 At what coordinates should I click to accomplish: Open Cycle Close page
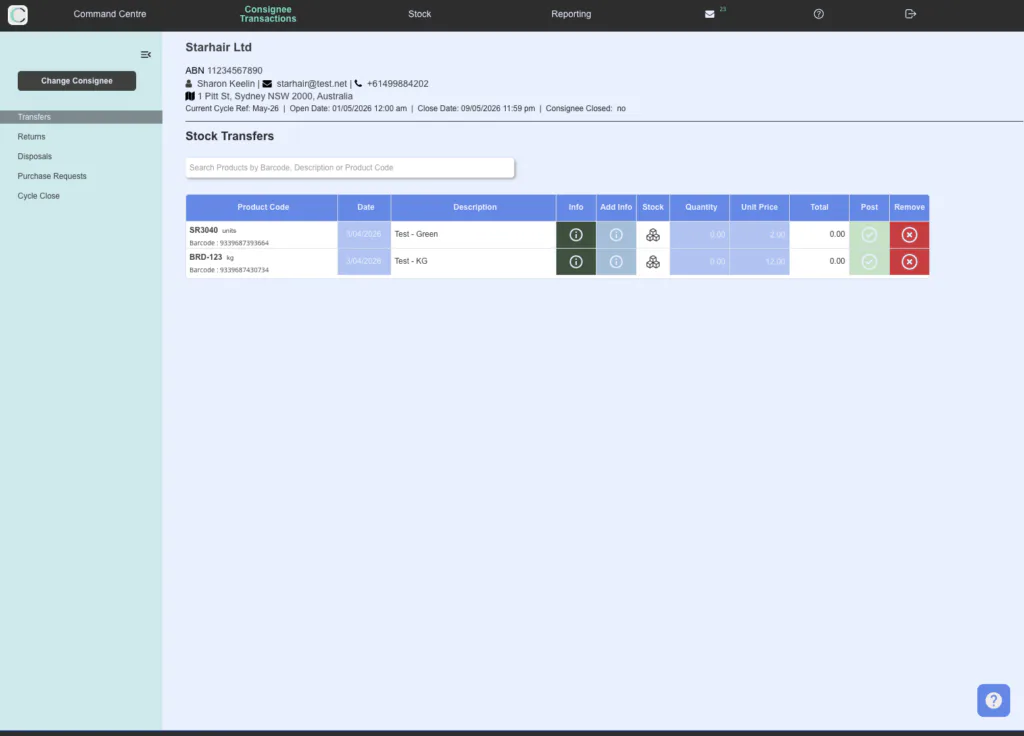click(x=39, y=195)
